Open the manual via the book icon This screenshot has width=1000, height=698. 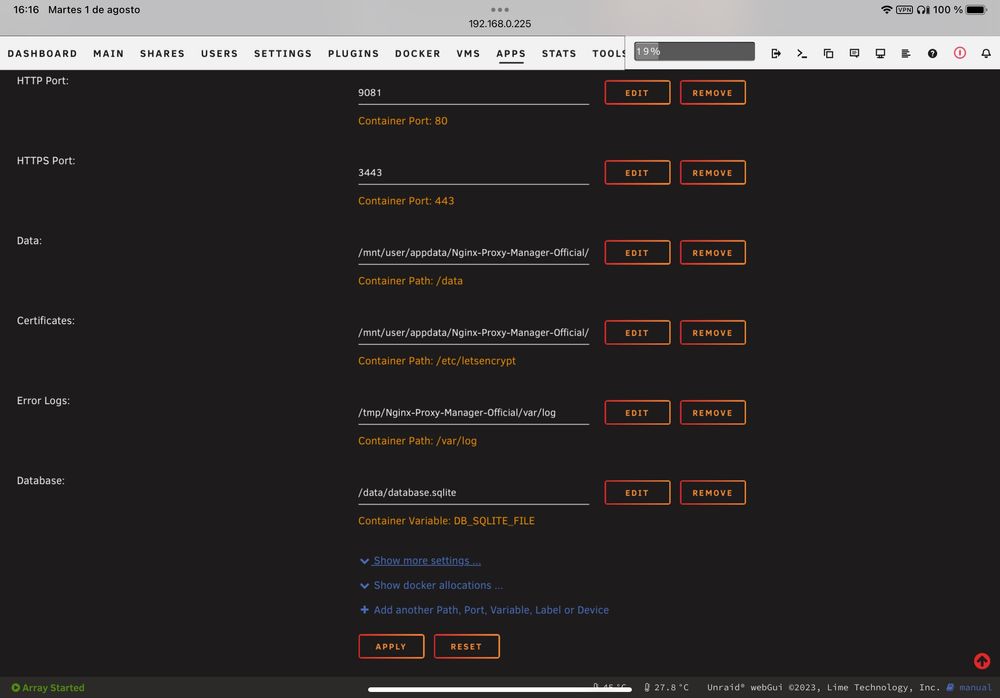951,687
